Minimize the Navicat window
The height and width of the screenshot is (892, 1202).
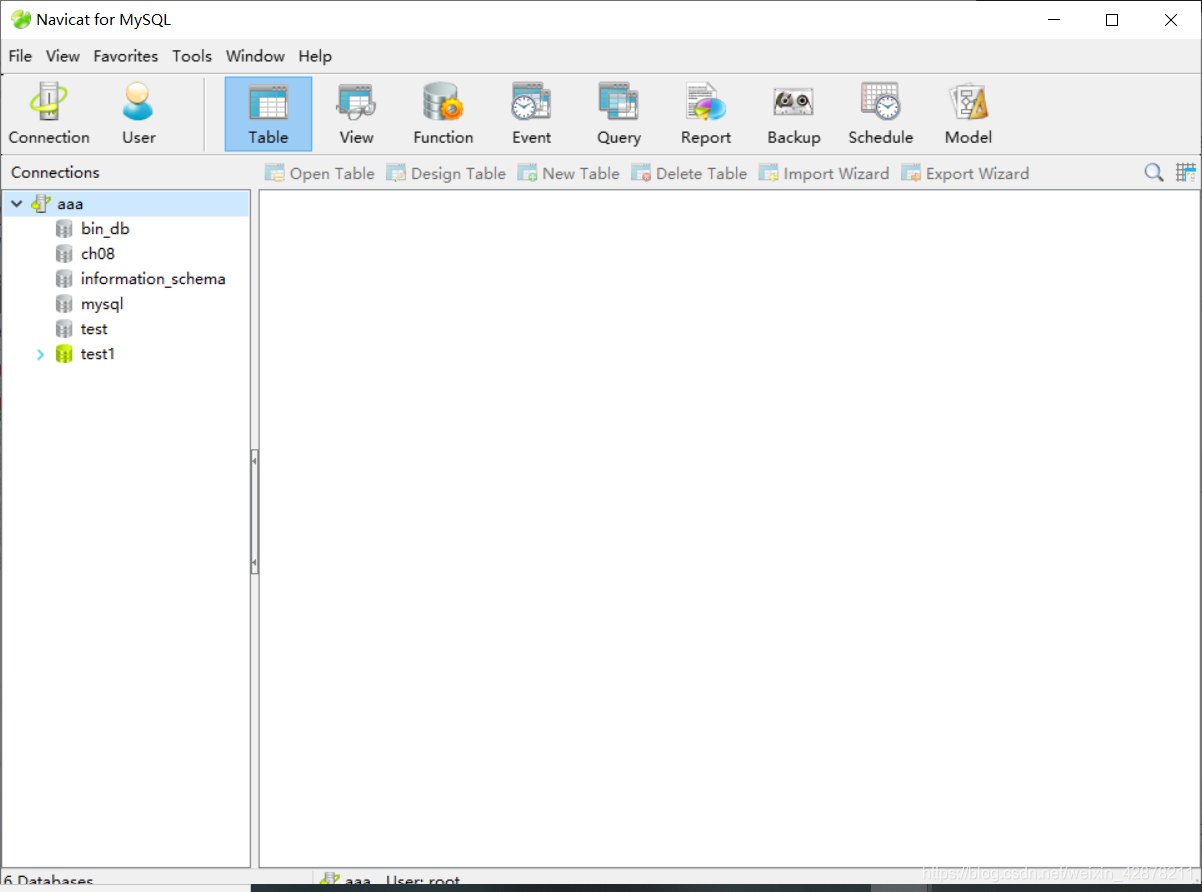(1053, 19)
